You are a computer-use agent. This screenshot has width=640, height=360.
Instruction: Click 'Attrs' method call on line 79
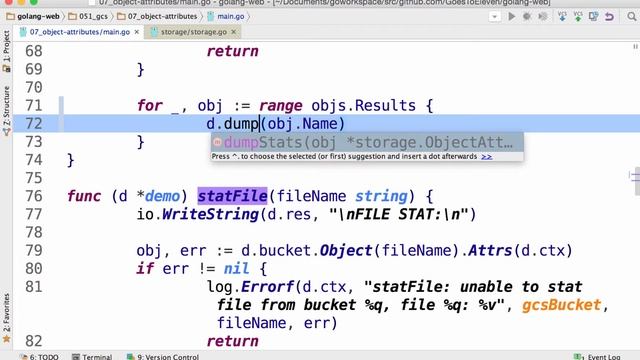point(490,251)
